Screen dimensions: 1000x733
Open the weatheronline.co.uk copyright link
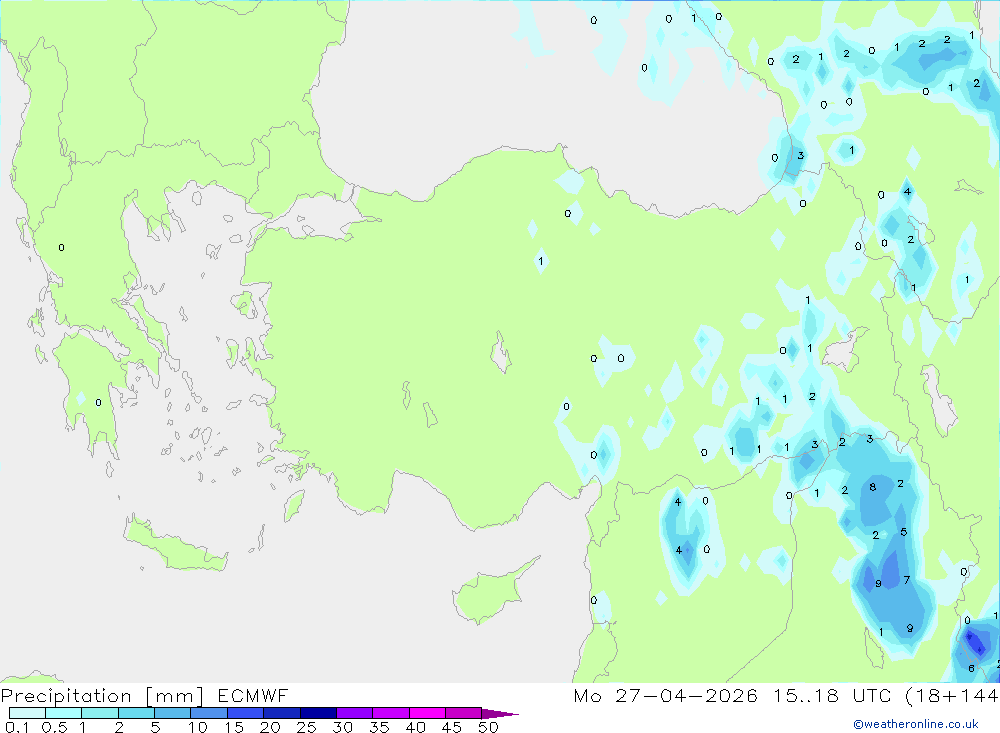pyautogui.click(x=916, y=724)
